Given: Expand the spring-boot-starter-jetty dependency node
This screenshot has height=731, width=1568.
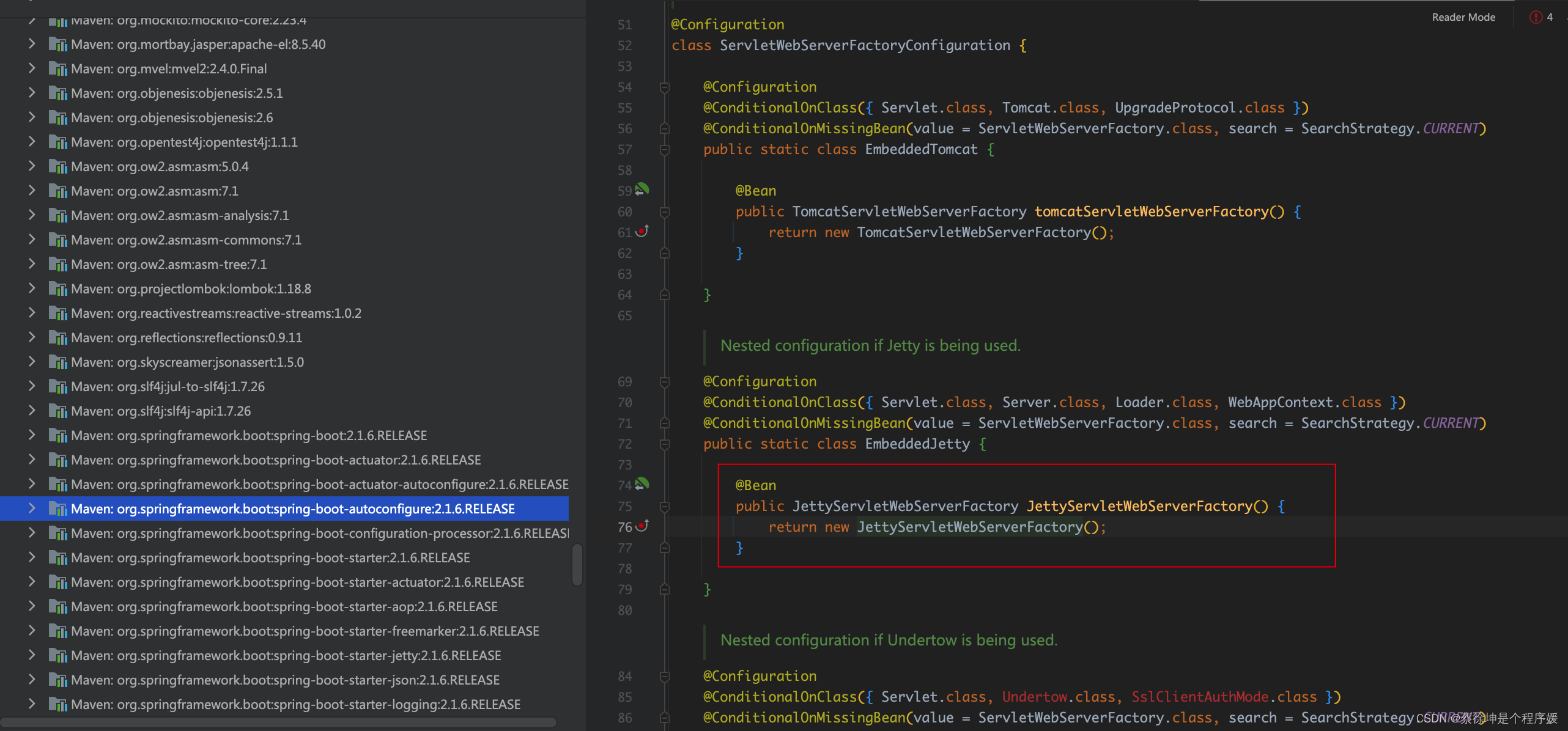Looking at the screenshot, I should pyautogui.click(x=31, y=655).
